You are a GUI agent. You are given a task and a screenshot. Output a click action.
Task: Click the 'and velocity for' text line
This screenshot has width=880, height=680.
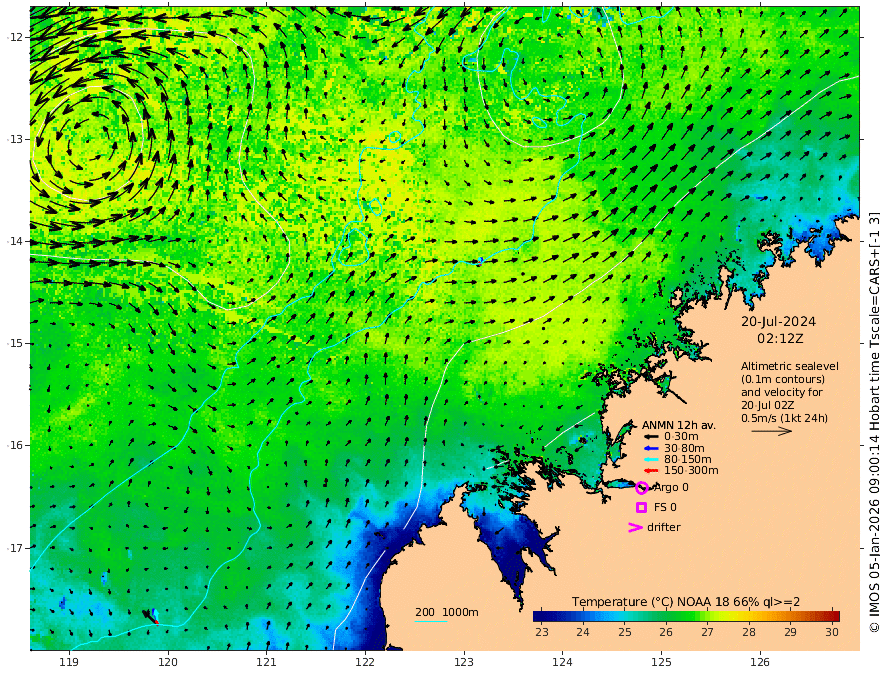point(781,392)
